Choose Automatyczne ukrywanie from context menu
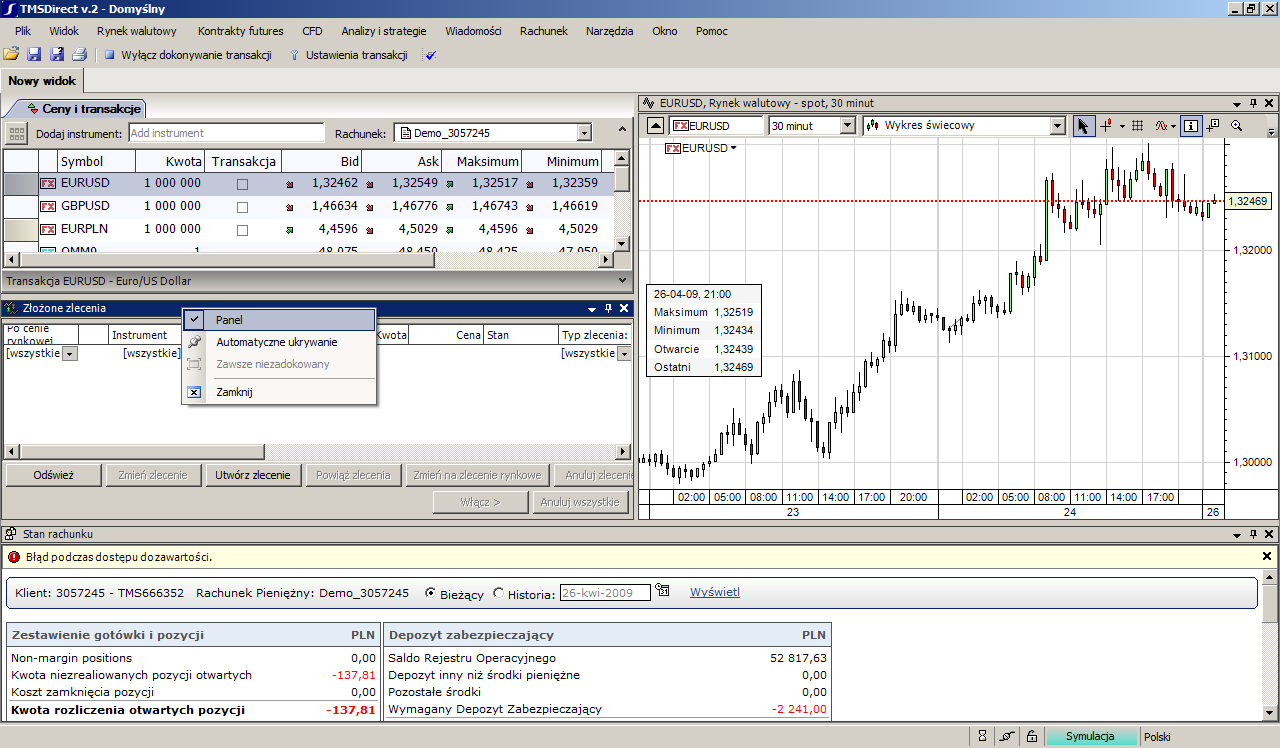Image resolution: width=1280 pixels, height=749 pixels. [x=279, y=342]
